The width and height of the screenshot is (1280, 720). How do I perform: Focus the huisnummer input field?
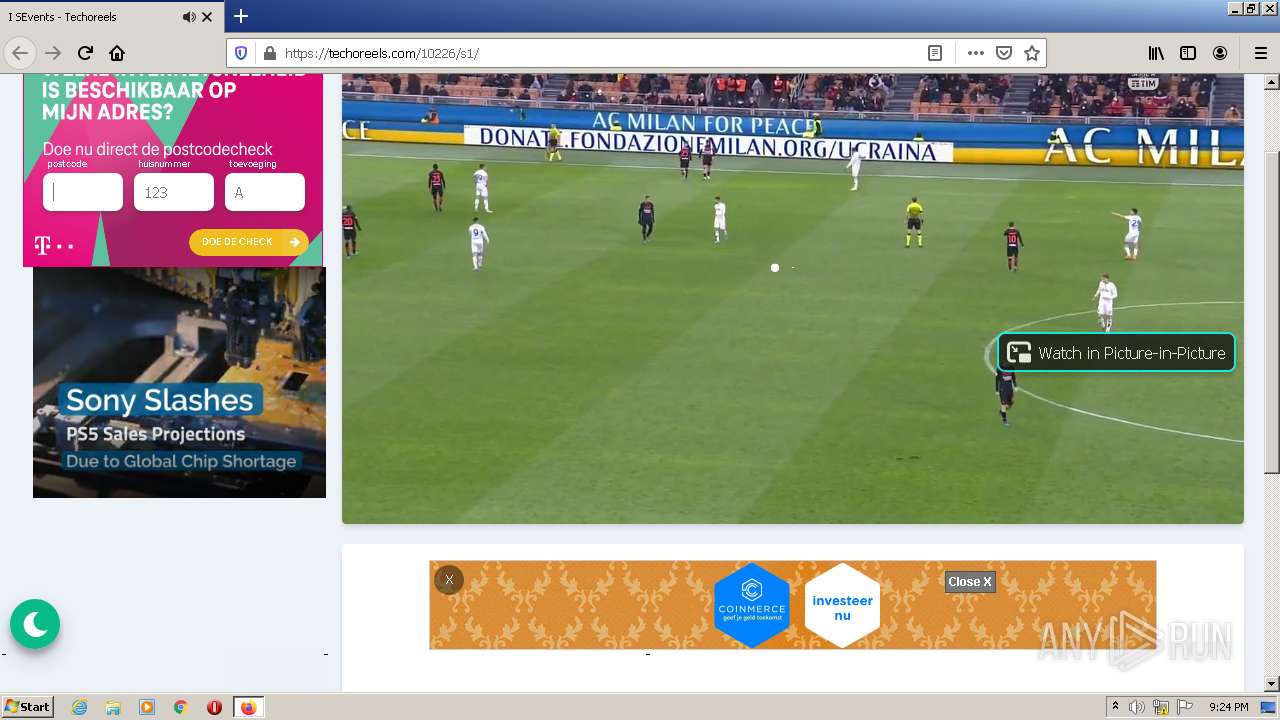(x=174, y=192)
